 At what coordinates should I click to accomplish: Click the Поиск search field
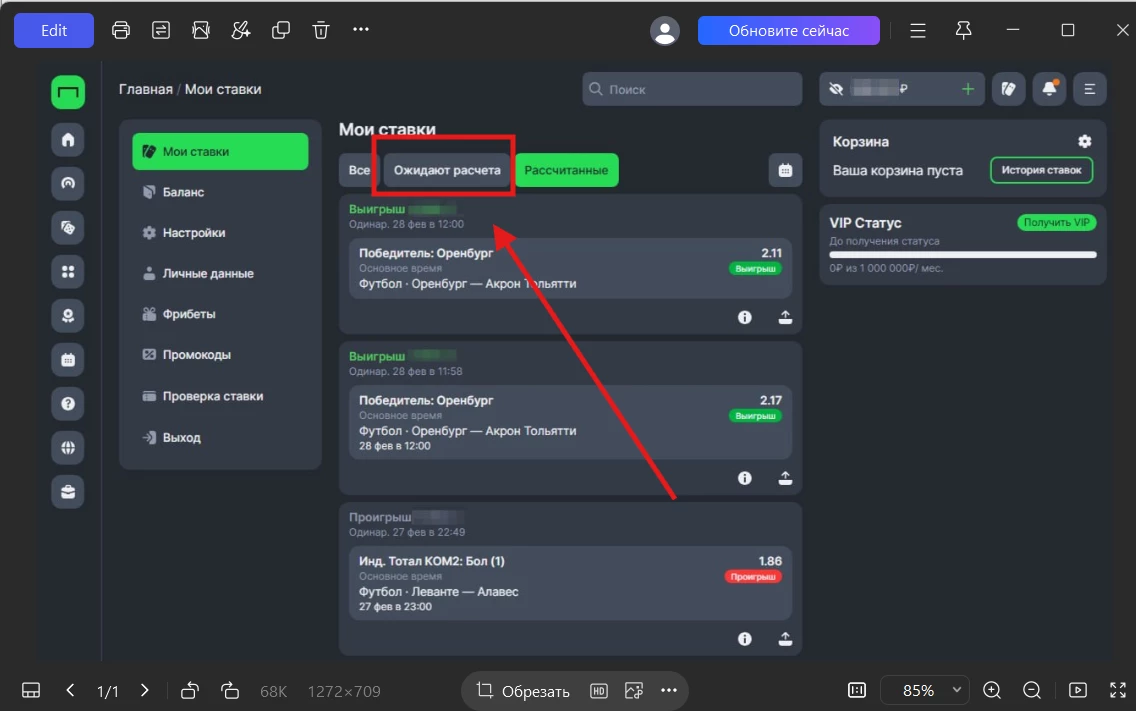(x=692, y=89)
